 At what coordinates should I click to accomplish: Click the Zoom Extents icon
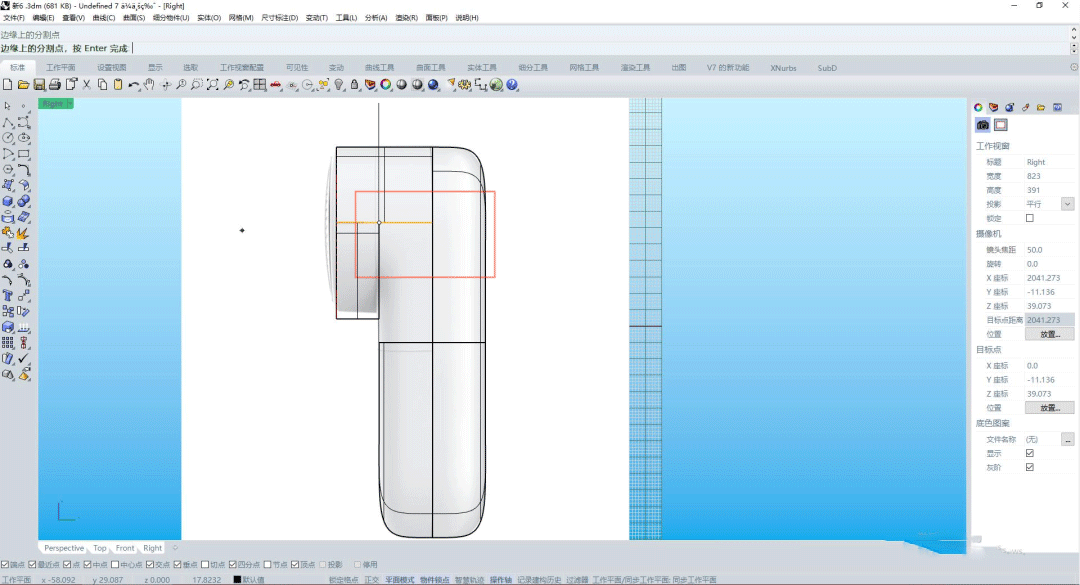pyautogui.click(x=212, y=85)
